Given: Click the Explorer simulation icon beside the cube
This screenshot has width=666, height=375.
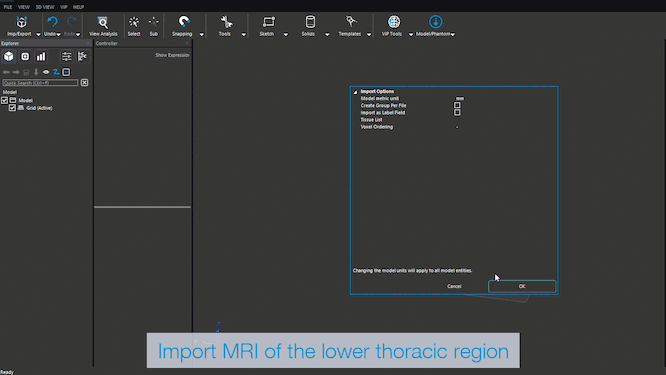Looking at the screenshot, I should tap(25, 56).
